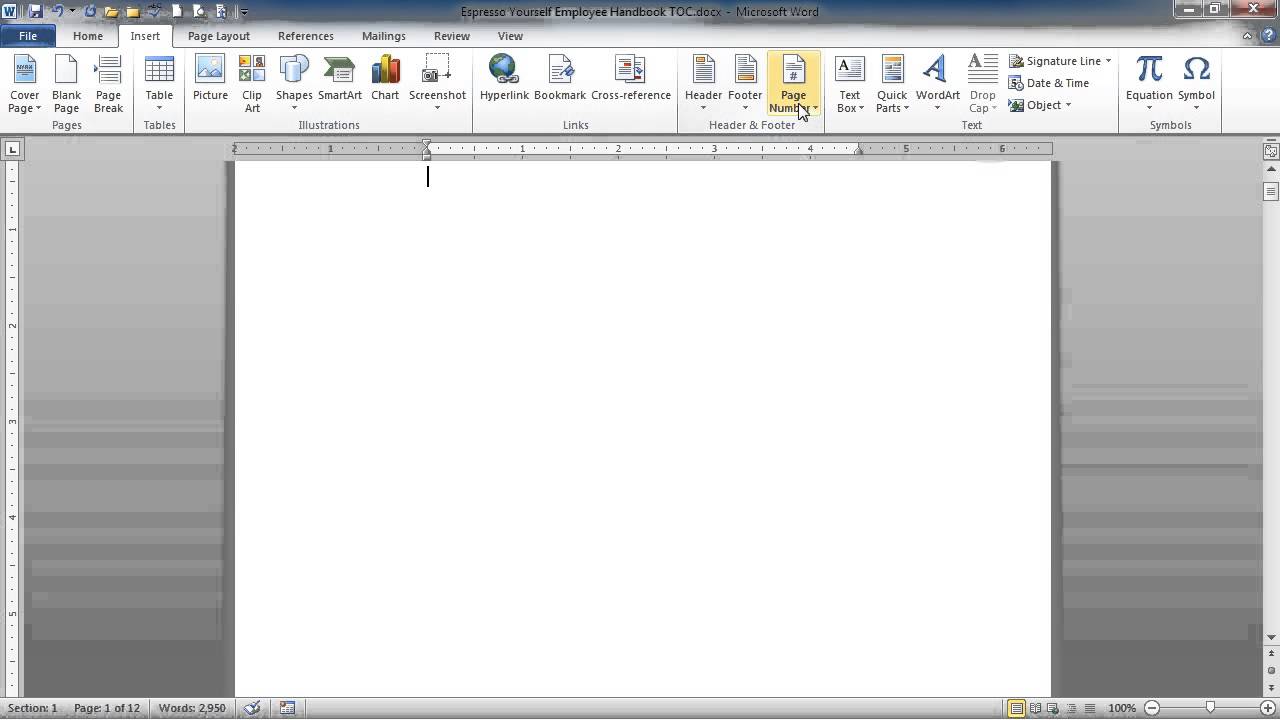Click the Word application icon
1280x720 pixels.
click(x=10, y=12)
